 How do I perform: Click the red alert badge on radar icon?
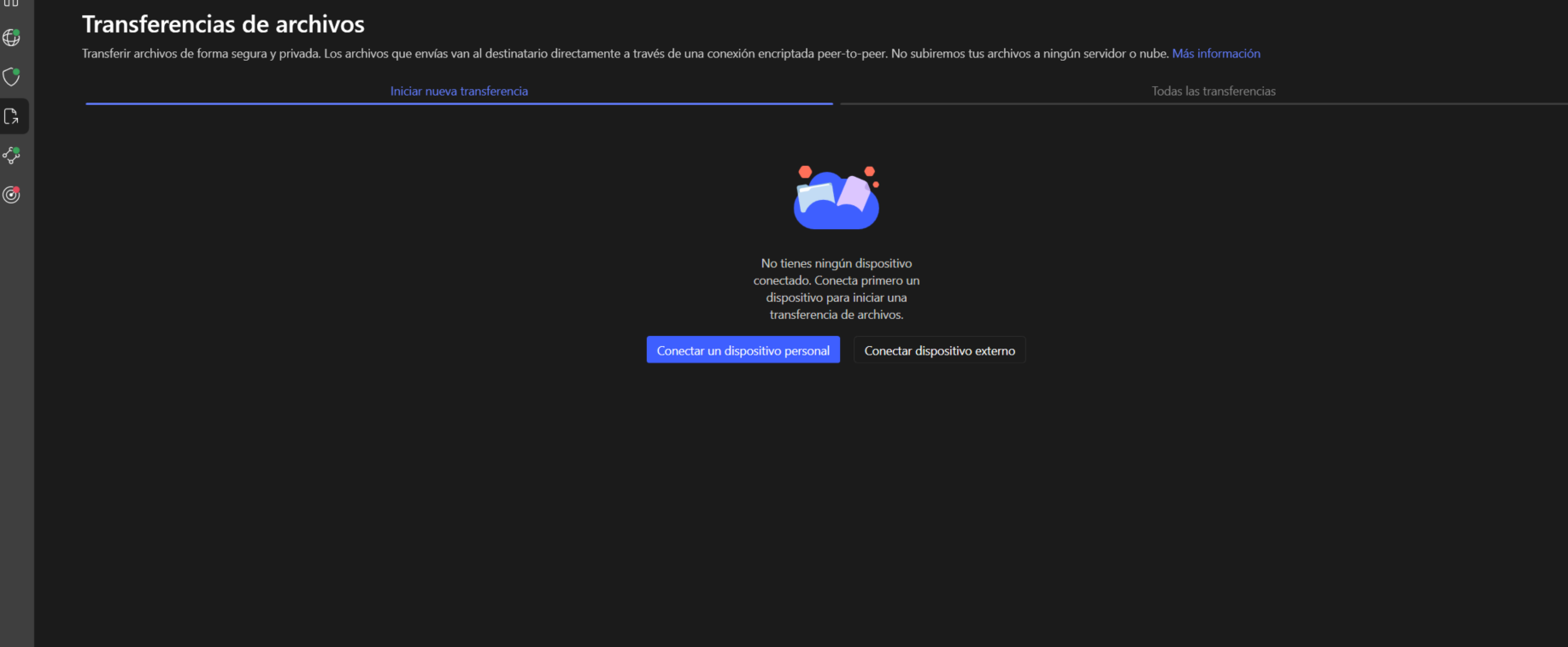pyautogui.click(x=16, y=190)
